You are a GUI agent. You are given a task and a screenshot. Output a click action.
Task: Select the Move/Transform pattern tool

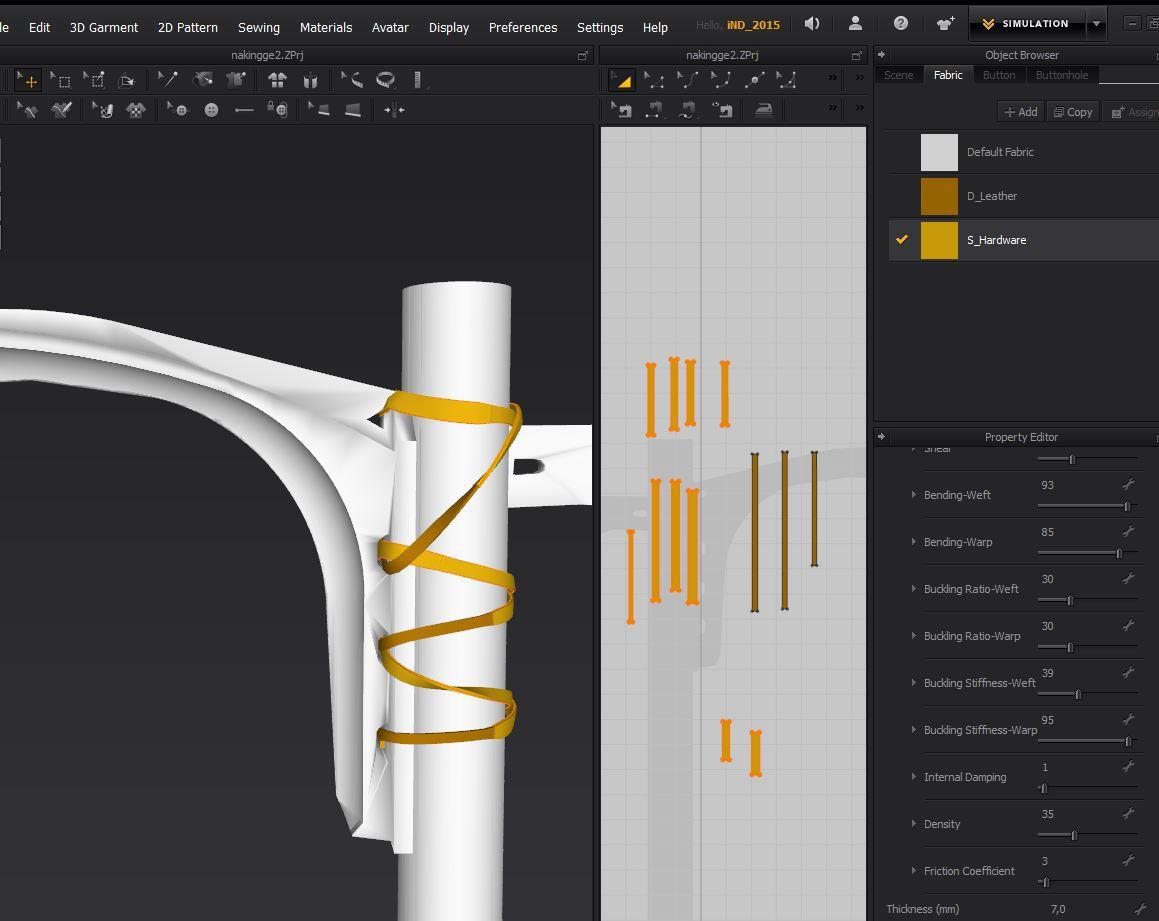tap(27, 80)
